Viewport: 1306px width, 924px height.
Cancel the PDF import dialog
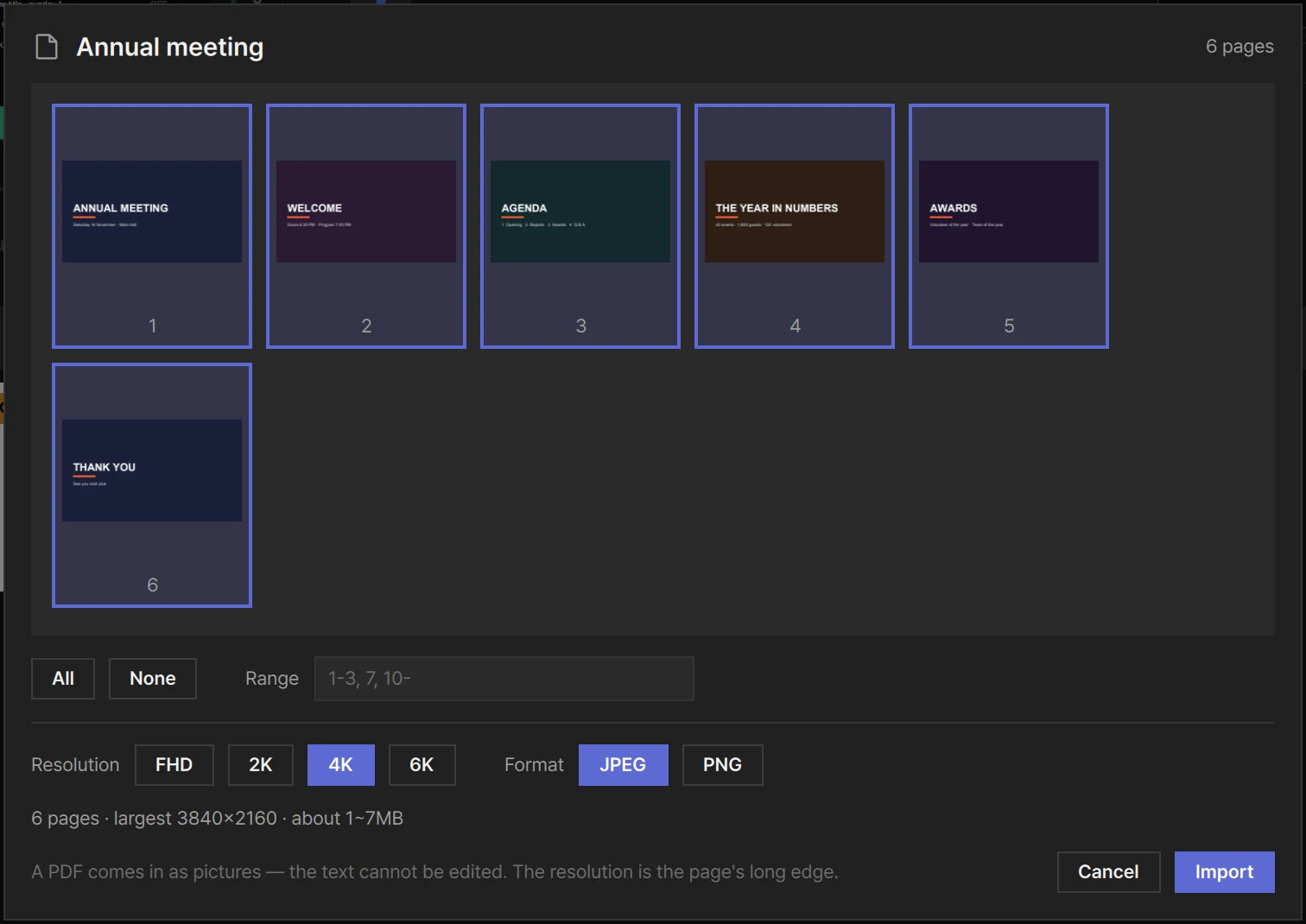(x=1109, y=872)
